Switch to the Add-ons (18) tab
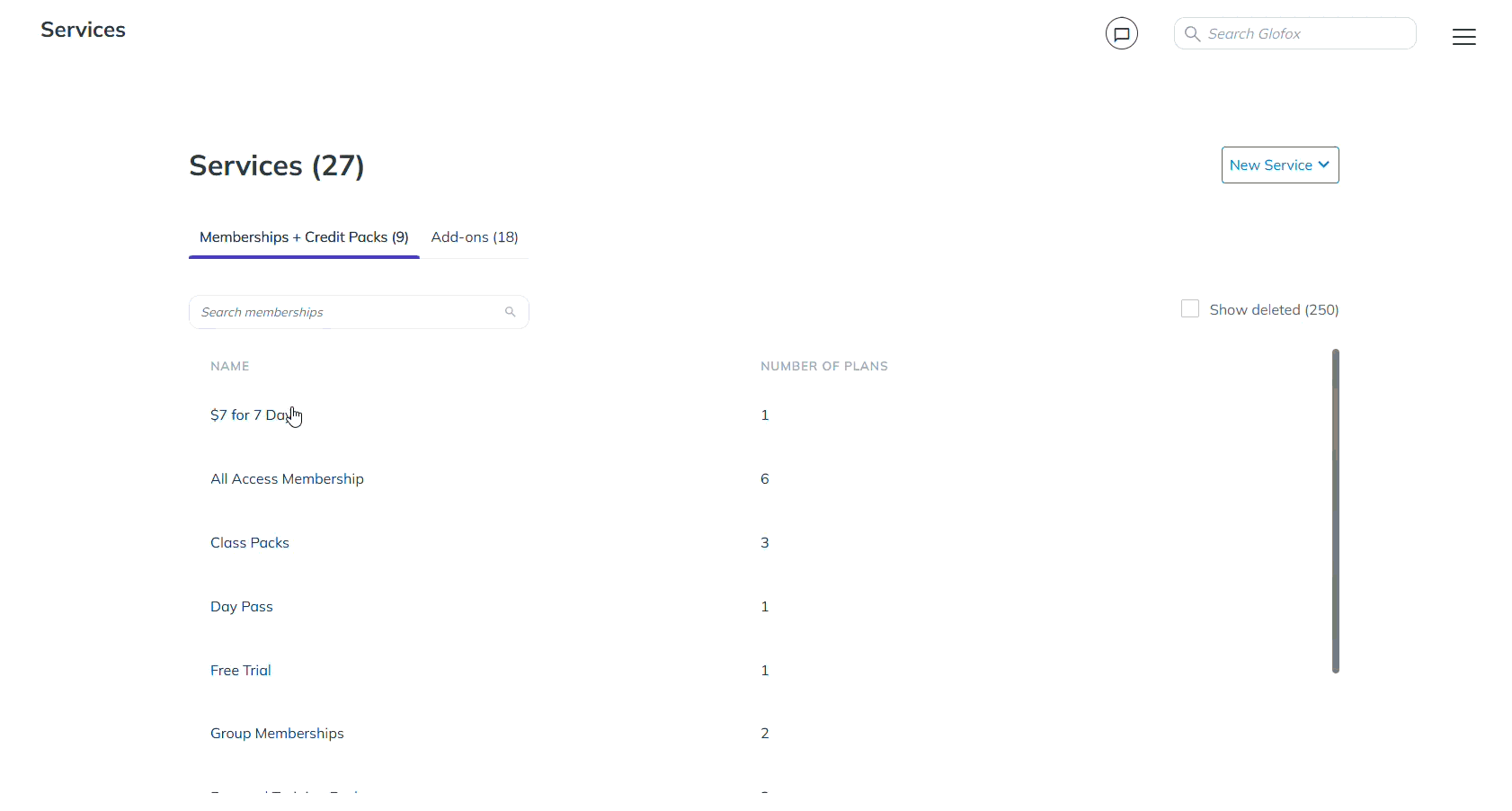 (475, 237)
